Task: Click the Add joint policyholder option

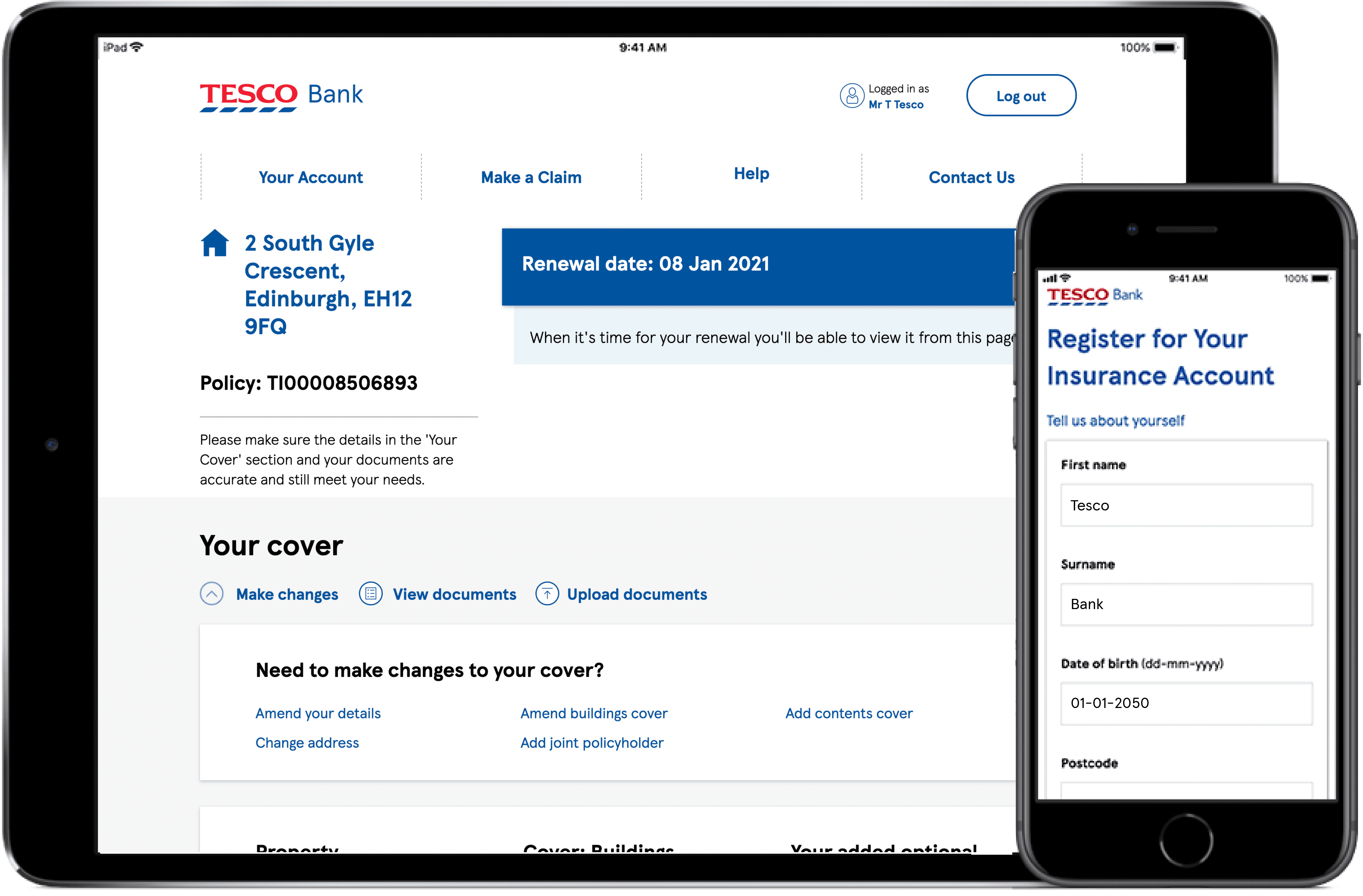Action: tap(591, 742)
